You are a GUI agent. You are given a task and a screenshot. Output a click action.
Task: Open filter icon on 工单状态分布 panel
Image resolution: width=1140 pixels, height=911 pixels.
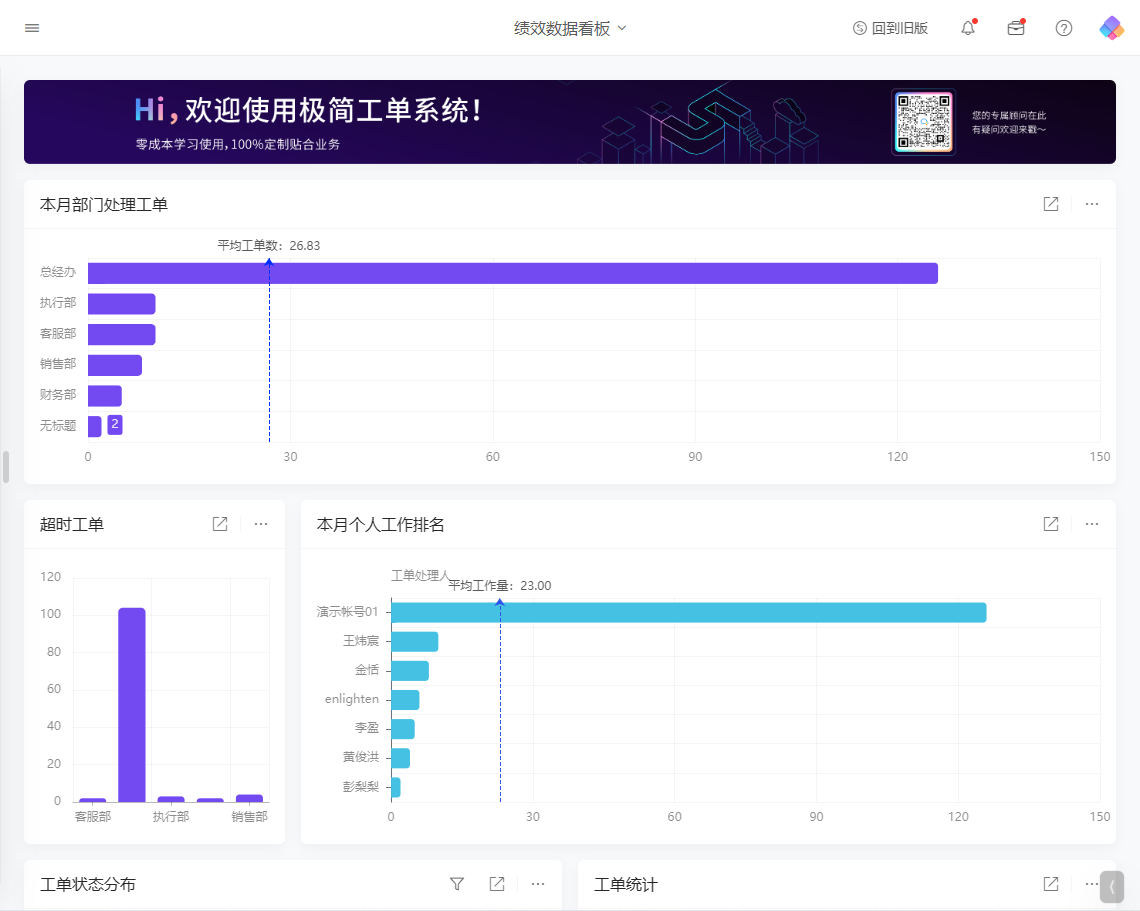pyautogui.click(x=457, y=884)
